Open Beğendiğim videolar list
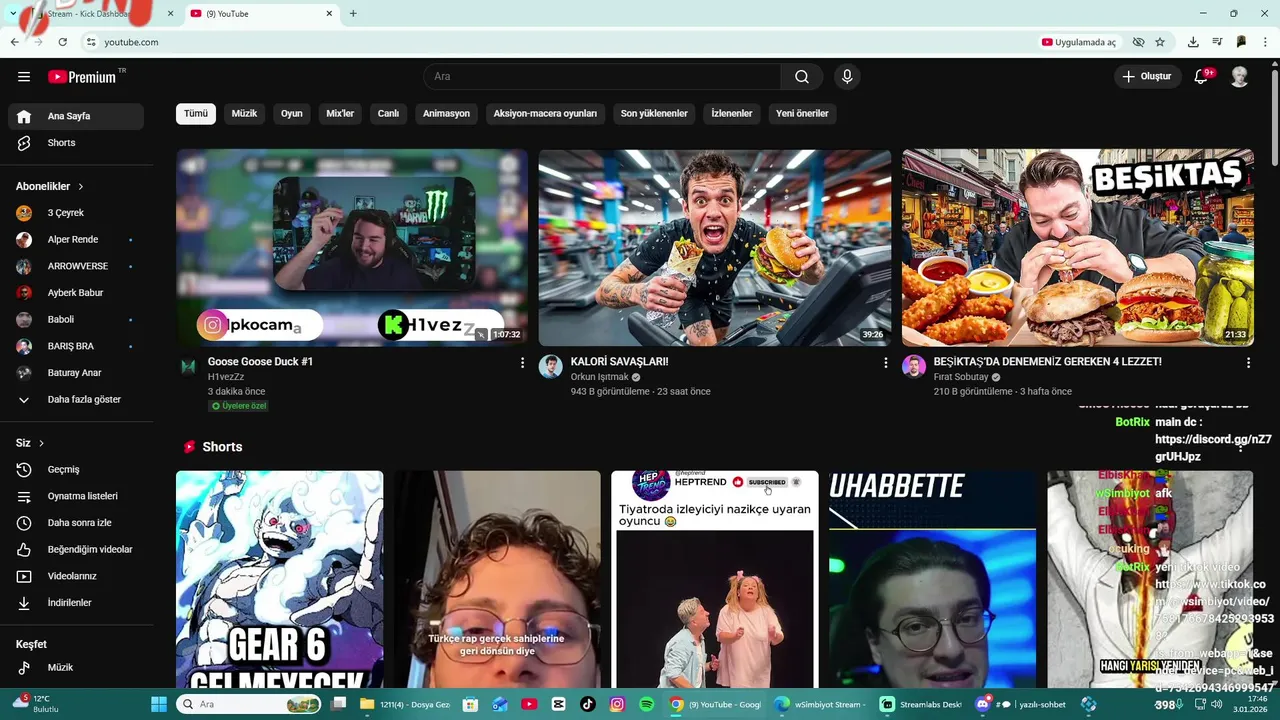1280x720 pixels. click(76, 550)
